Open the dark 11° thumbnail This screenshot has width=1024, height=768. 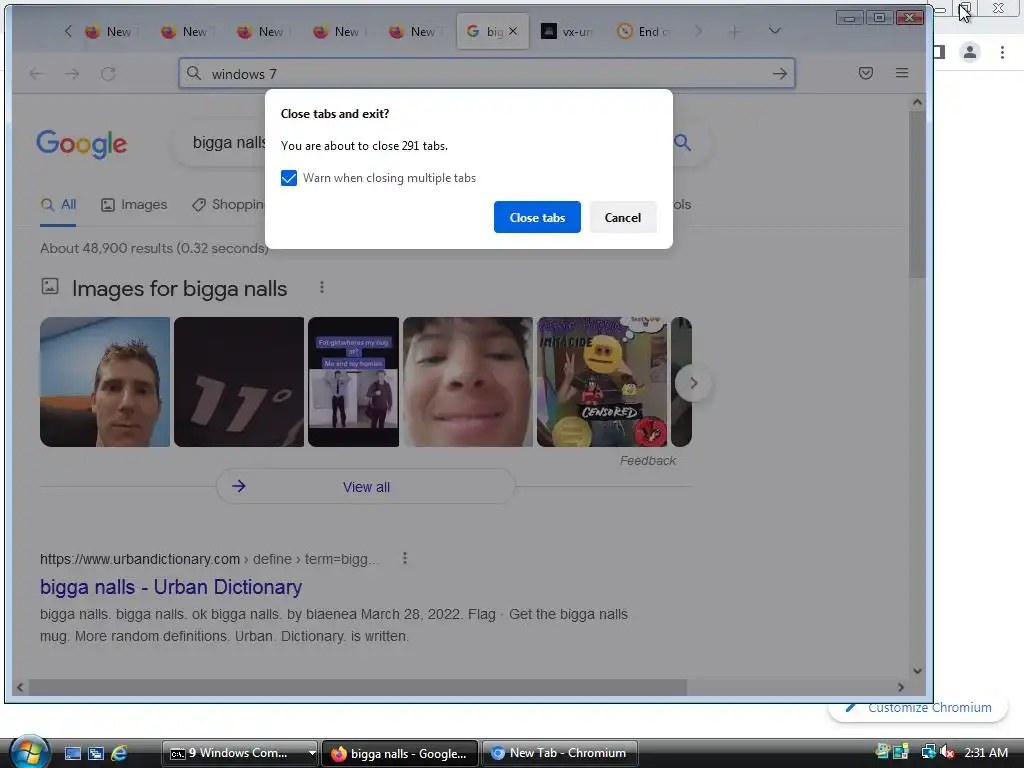[x=239, y=382]
